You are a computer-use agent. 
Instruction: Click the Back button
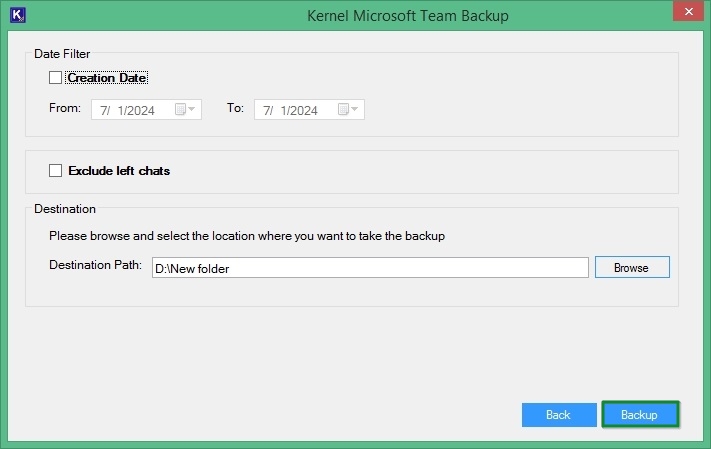coord(559,415)
